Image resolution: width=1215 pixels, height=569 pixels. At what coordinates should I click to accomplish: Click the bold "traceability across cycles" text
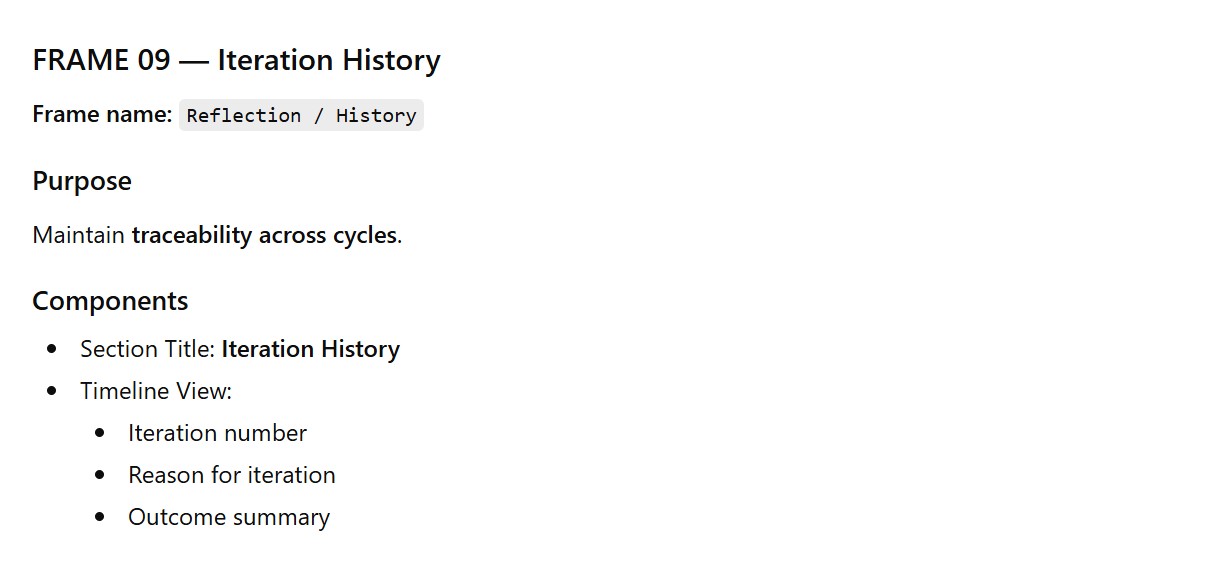coord(264,236)
